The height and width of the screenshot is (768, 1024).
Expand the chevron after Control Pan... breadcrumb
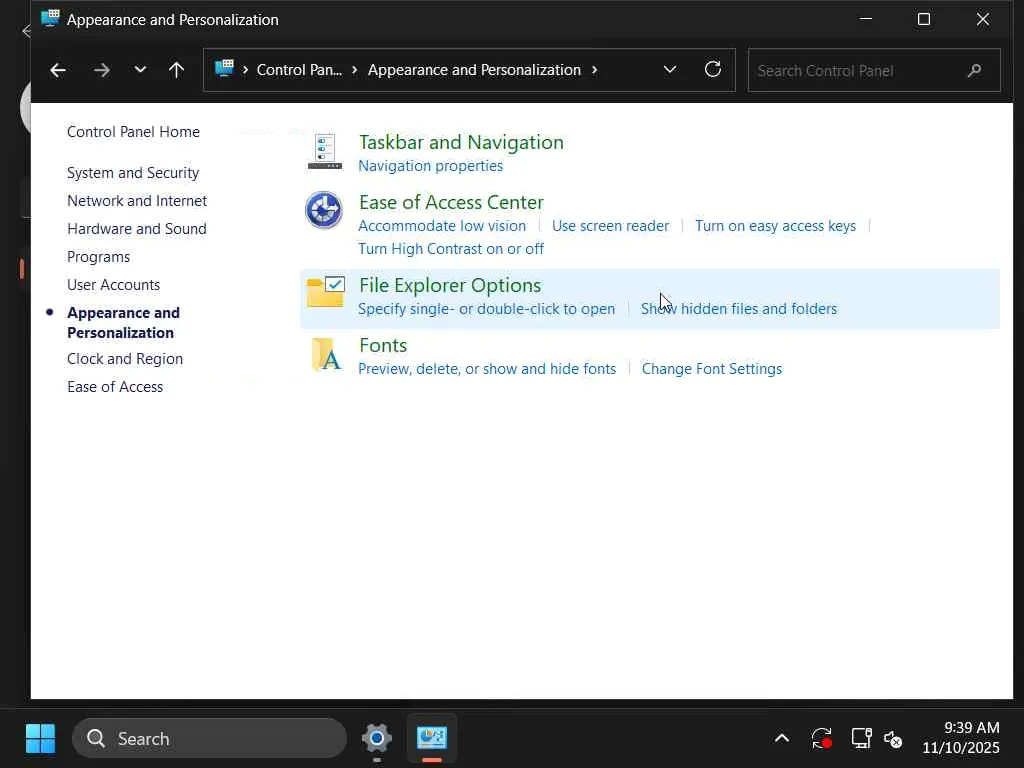pyautogui.click(x=355, y=70)
